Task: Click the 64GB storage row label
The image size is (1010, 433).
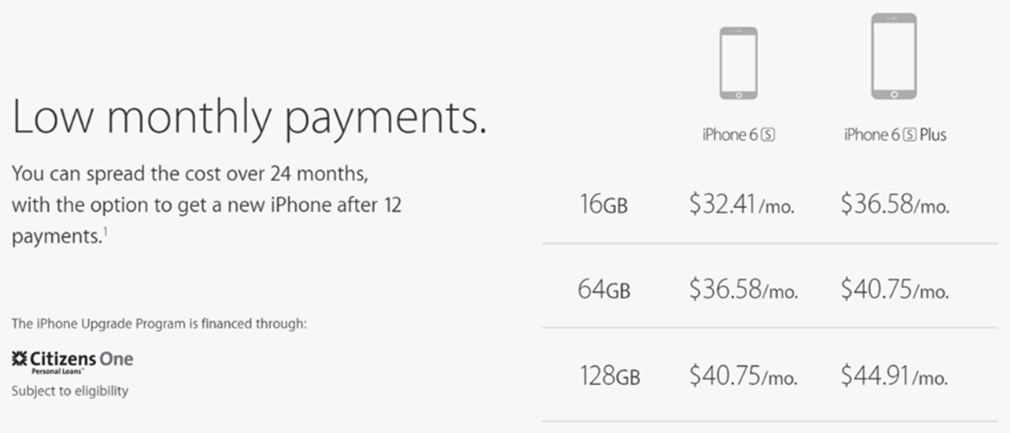Action: pyautogui.click(x=606, y=291)
